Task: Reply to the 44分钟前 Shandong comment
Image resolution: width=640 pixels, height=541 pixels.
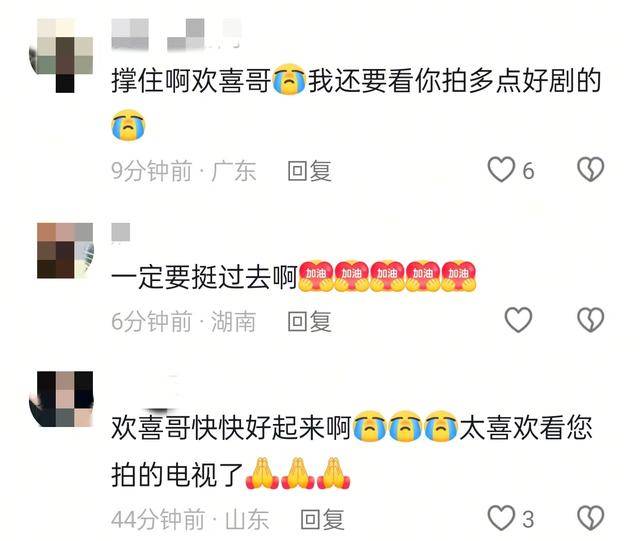Action: (322, 520)
